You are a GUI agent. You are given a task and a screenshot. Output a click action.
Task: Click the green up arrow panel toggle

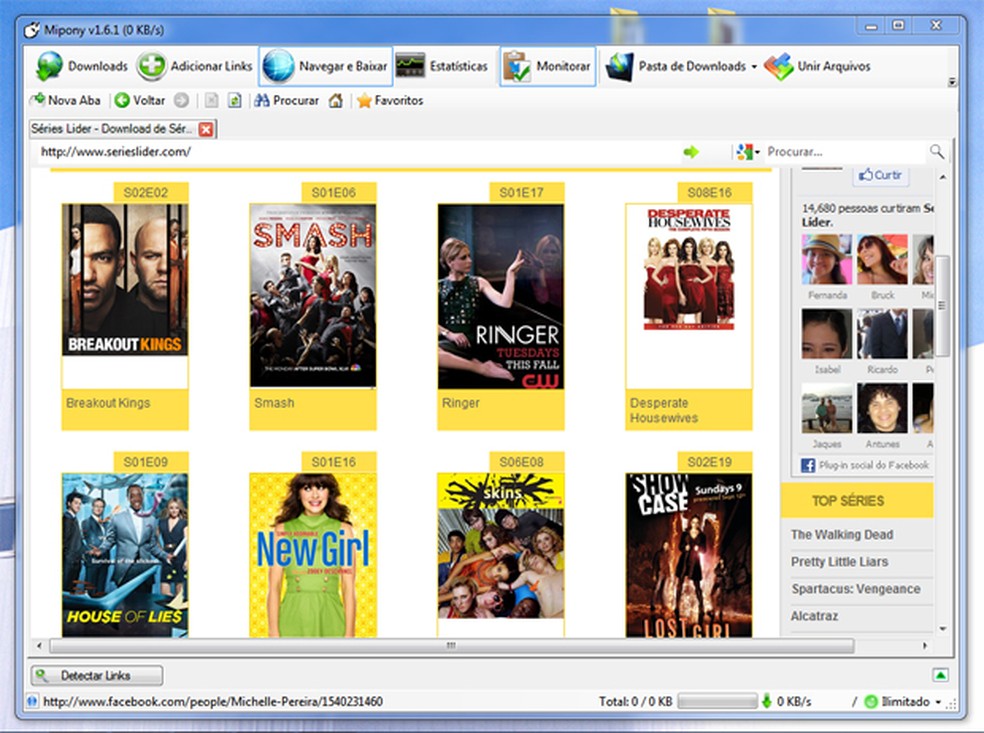(x=940, y=675)
